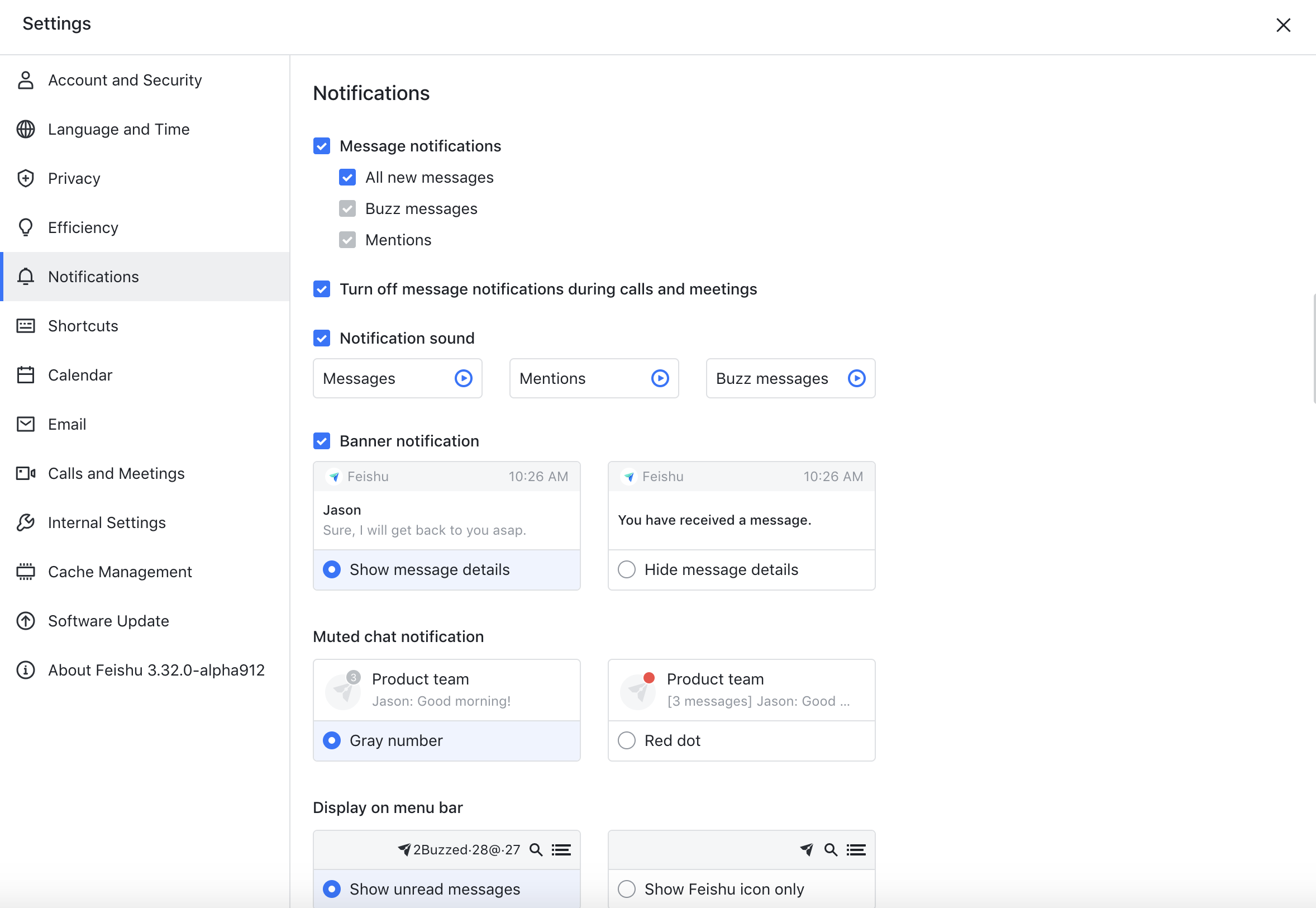Toggle the Buzz messages checkbox

tap(347, 209)
